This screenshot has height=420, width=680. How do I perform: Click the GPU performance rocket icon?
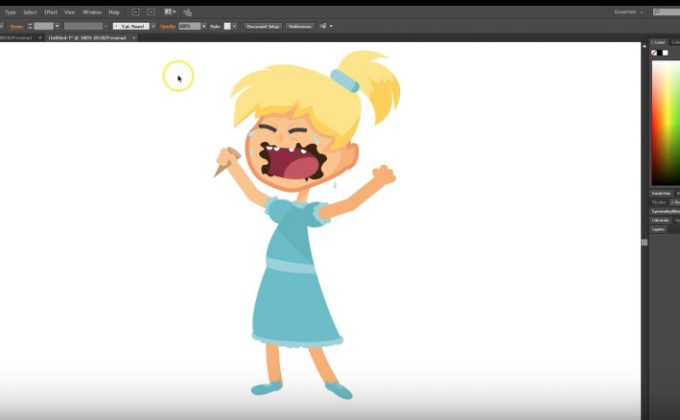(187, 13)
